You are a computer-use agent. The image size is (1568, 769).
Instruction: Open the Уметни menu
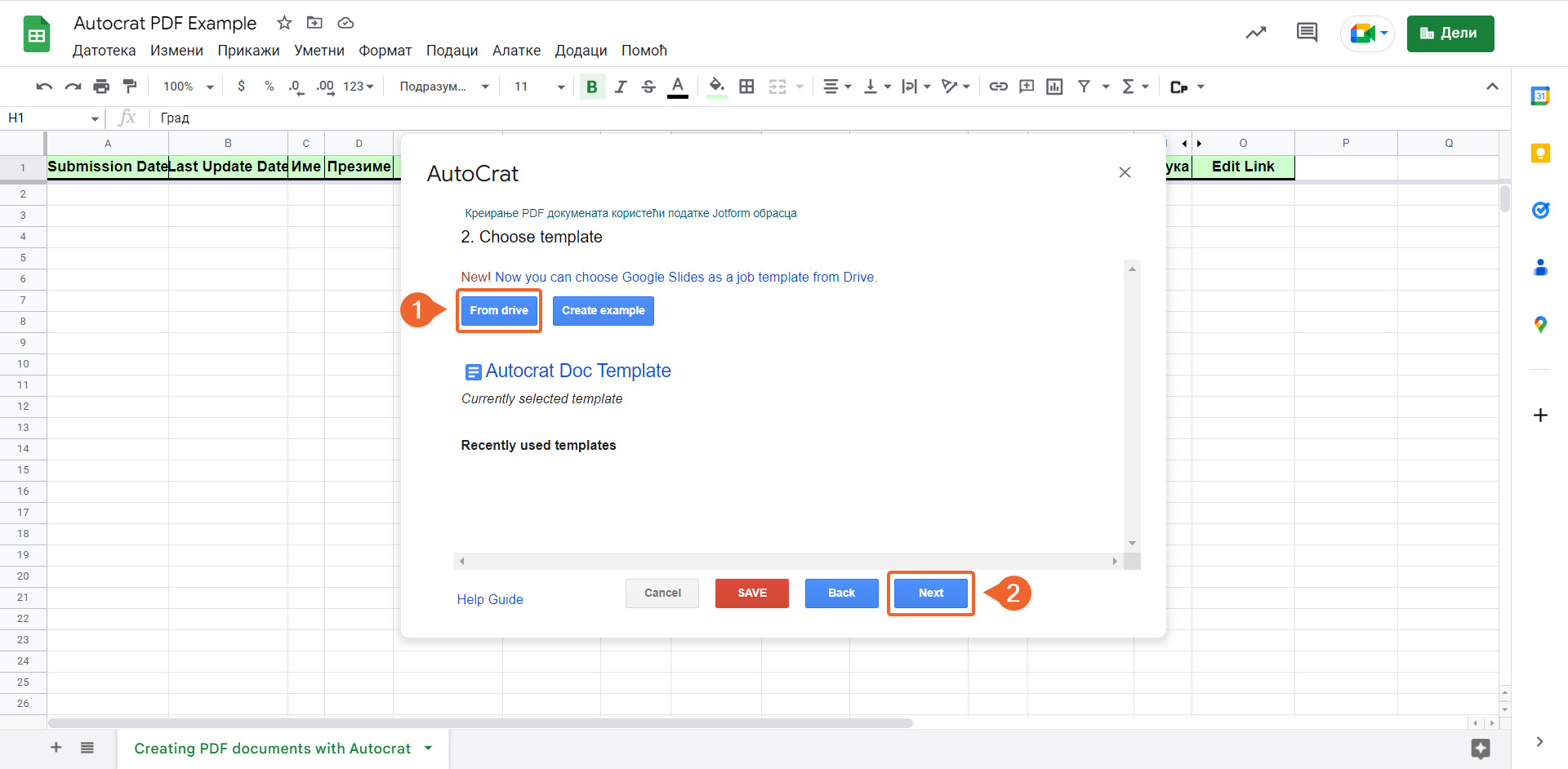tap(319, 51)
